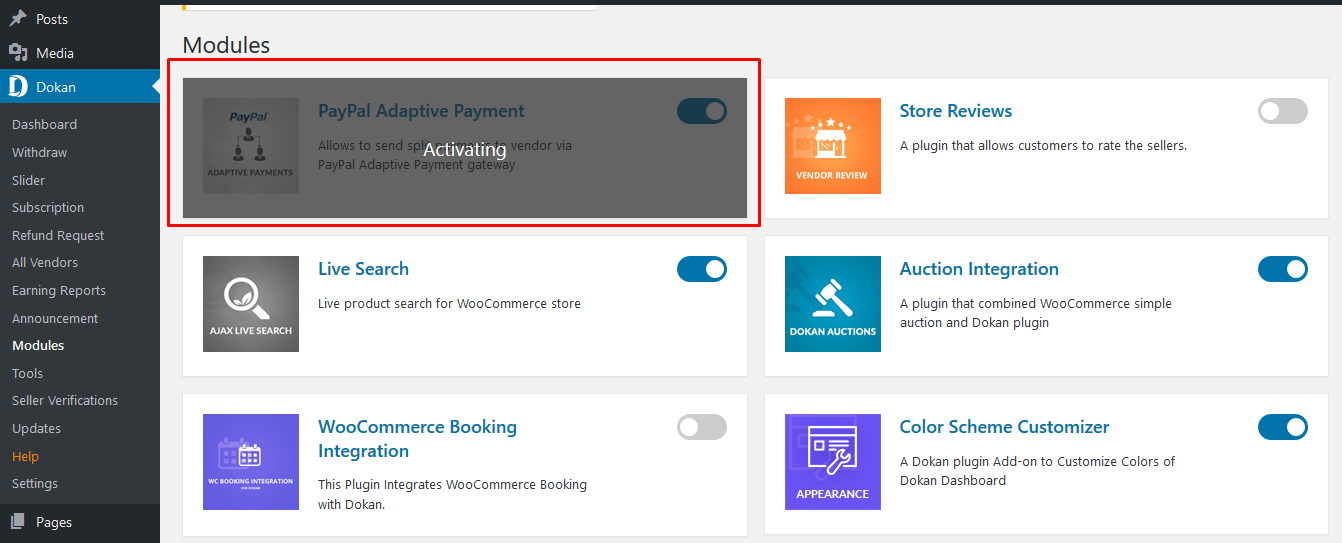This screenshot has width=1342, height=543.
Task: Turn off the Auction Integration toggle
Action: coord(1283,269)
